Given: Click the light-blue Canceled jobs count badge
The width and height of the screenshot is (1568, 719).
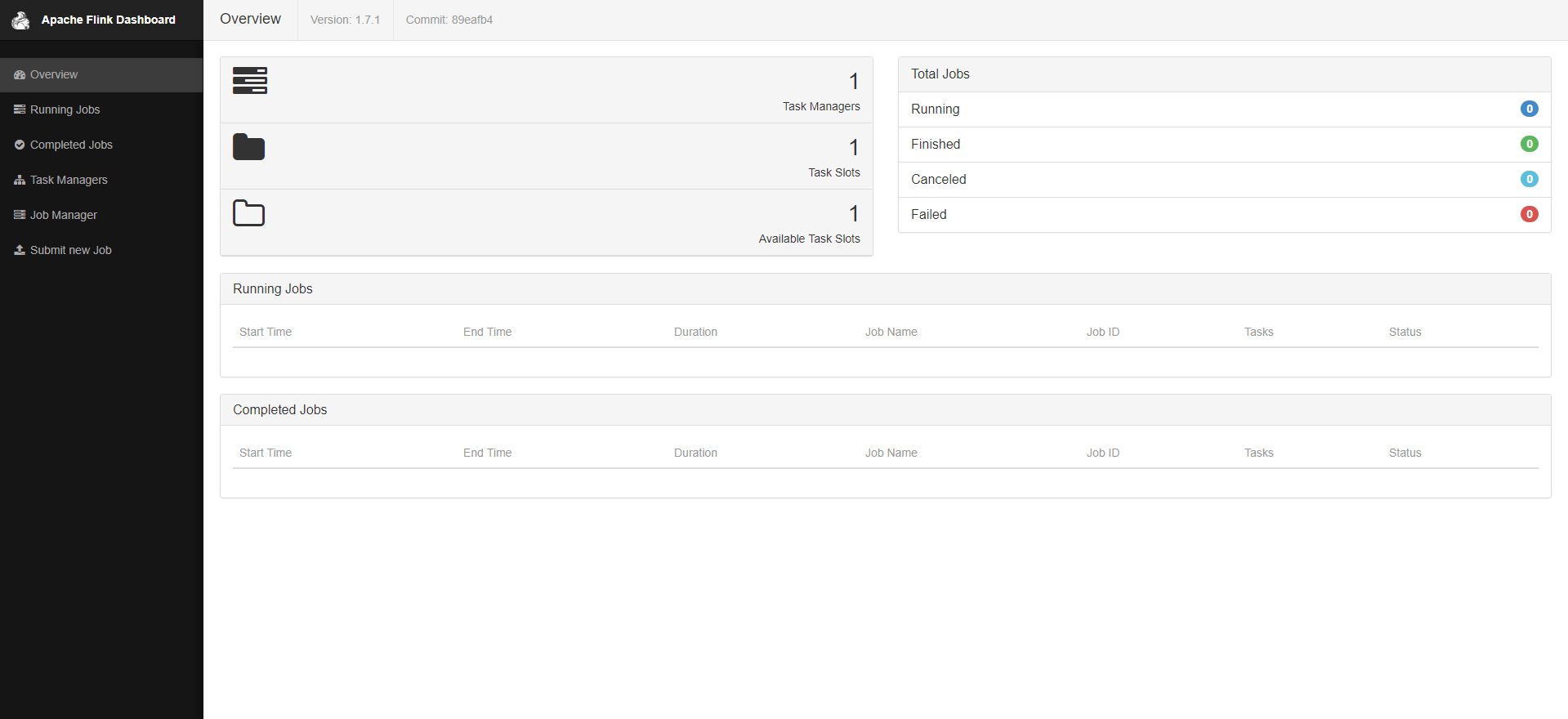Looking at the screenshot, I should (1529, 179).
